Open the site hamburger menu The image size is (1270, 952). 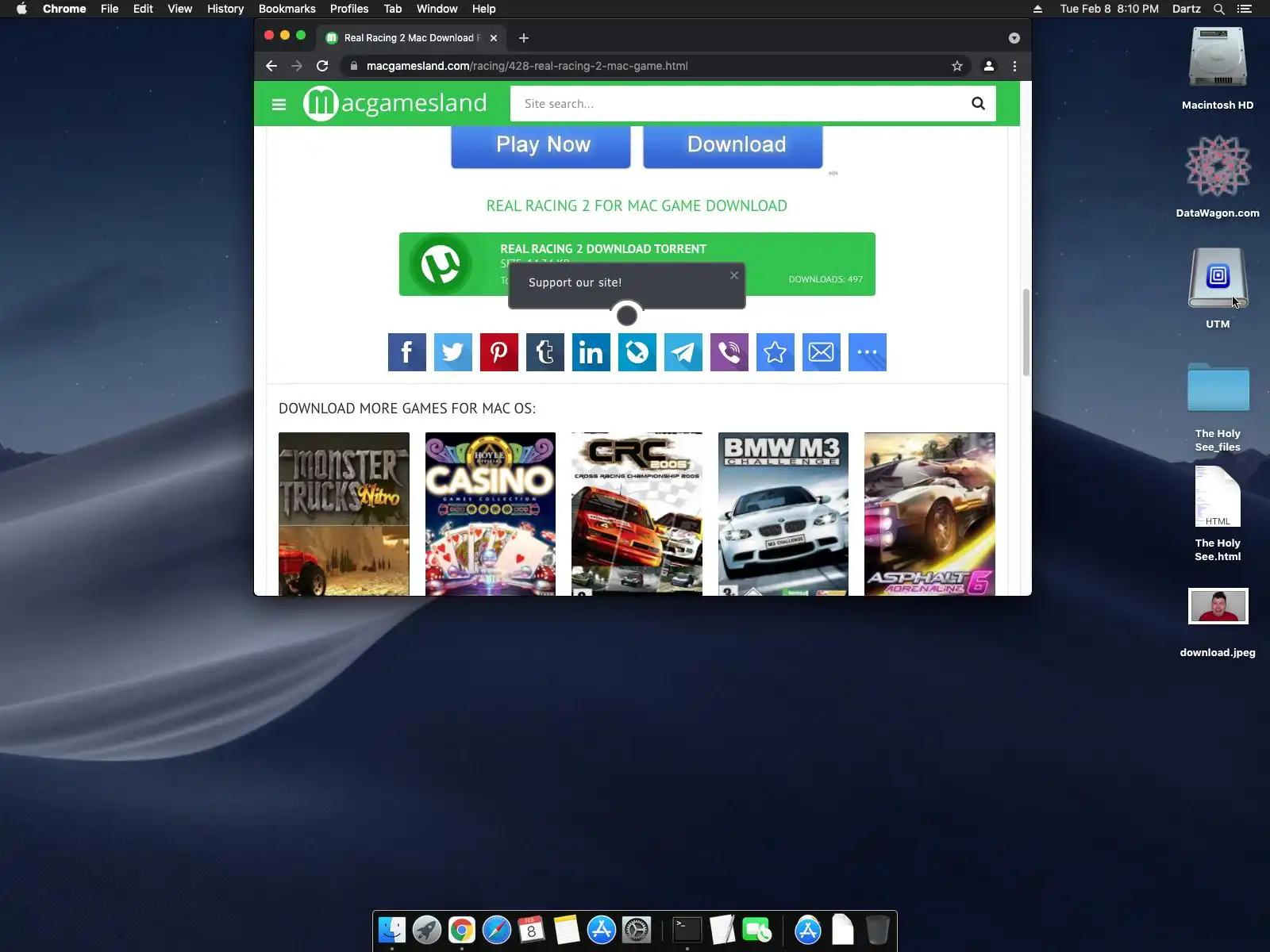tap(279, 104)
